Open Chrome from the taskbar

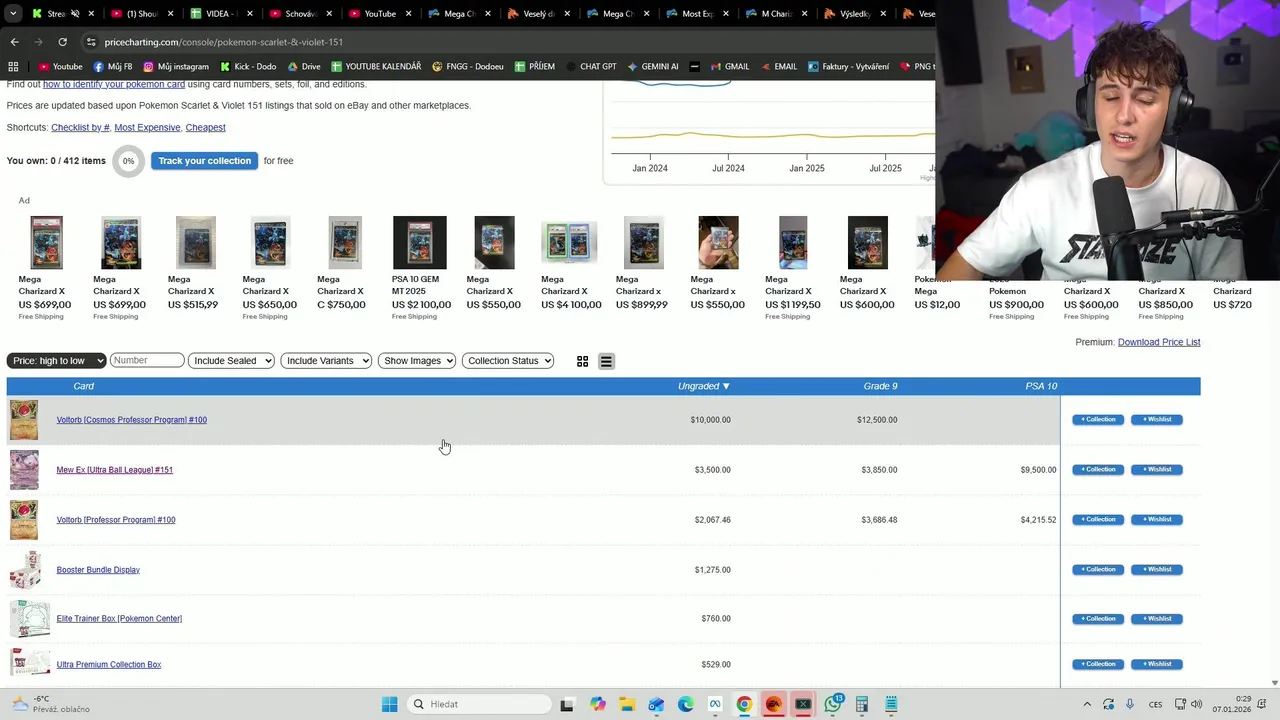click(744, 704)
